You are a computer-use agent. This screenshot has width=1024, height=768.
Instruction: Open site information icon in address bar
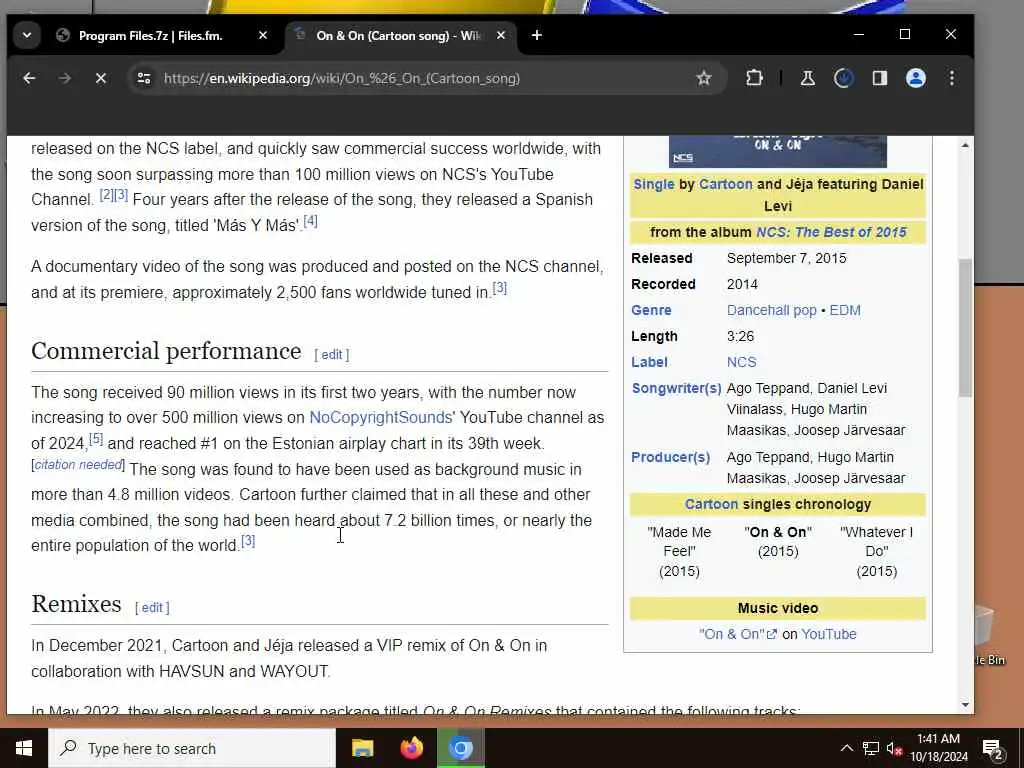pyautogui.click(x=144, y=78)
